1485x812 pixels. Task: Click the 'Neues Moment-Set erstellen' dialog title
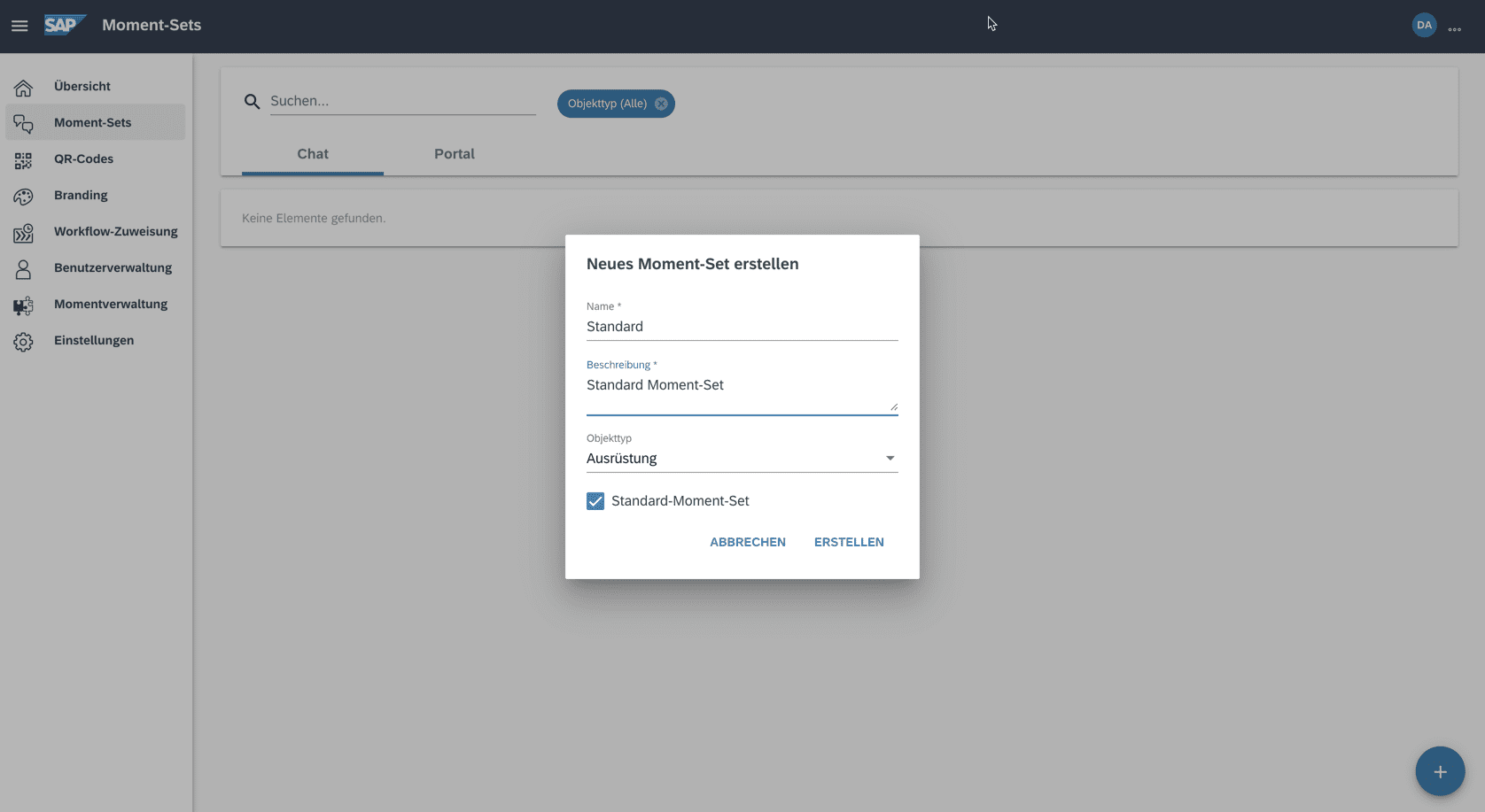693,264
